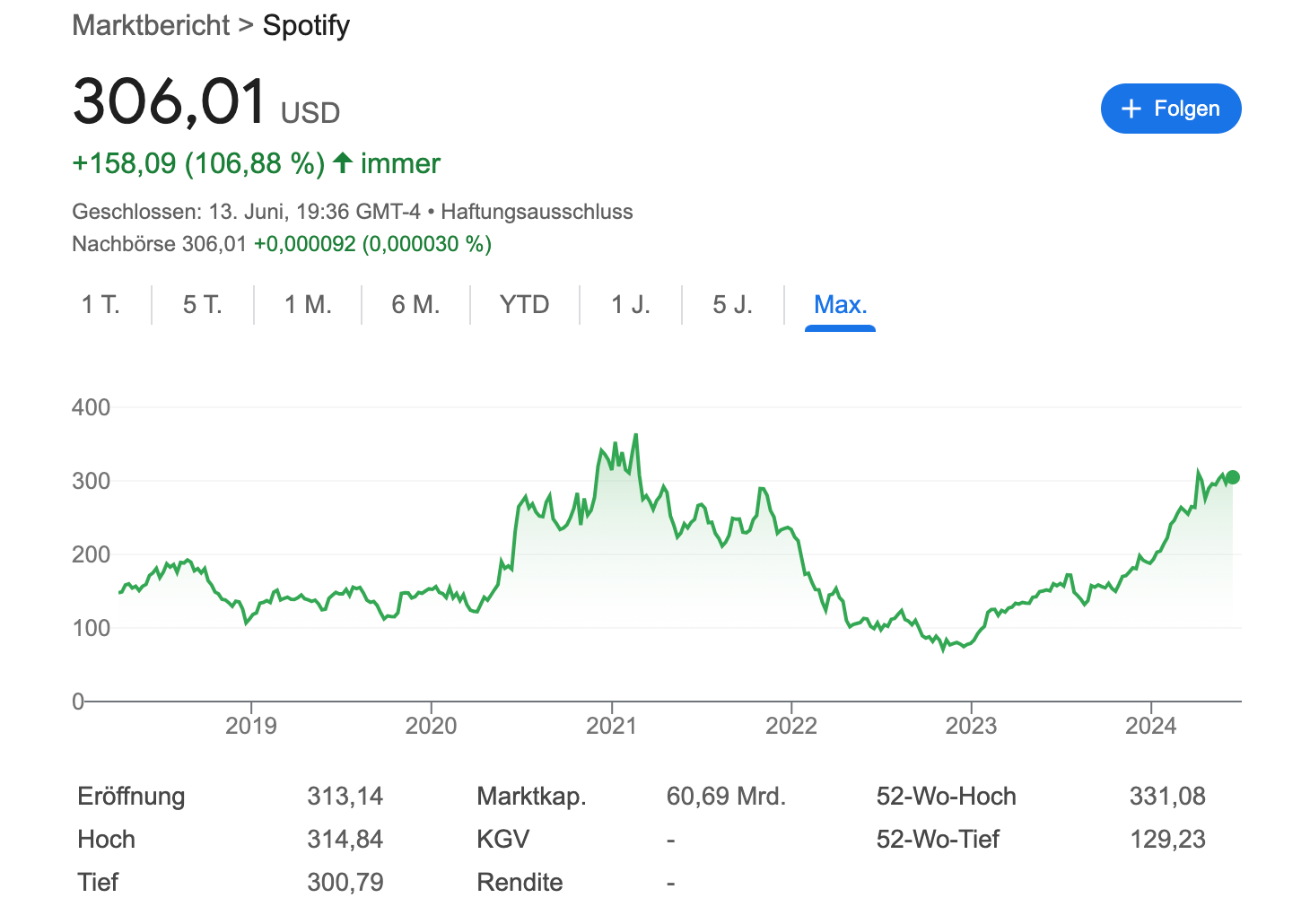This screenshot has width=1310, height=924.
Task: Click the Spotify breadcrumb title
Action: pyautogui.click(x=306, y=26)
